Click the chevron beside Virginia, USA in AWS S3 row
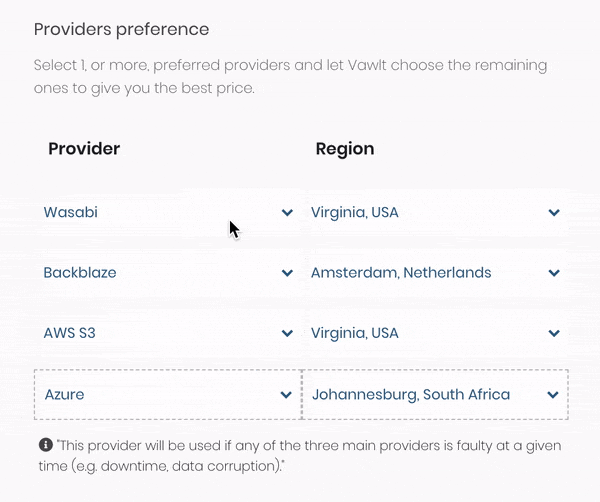The width and height of the screenshot is (600, 502). 554,333
